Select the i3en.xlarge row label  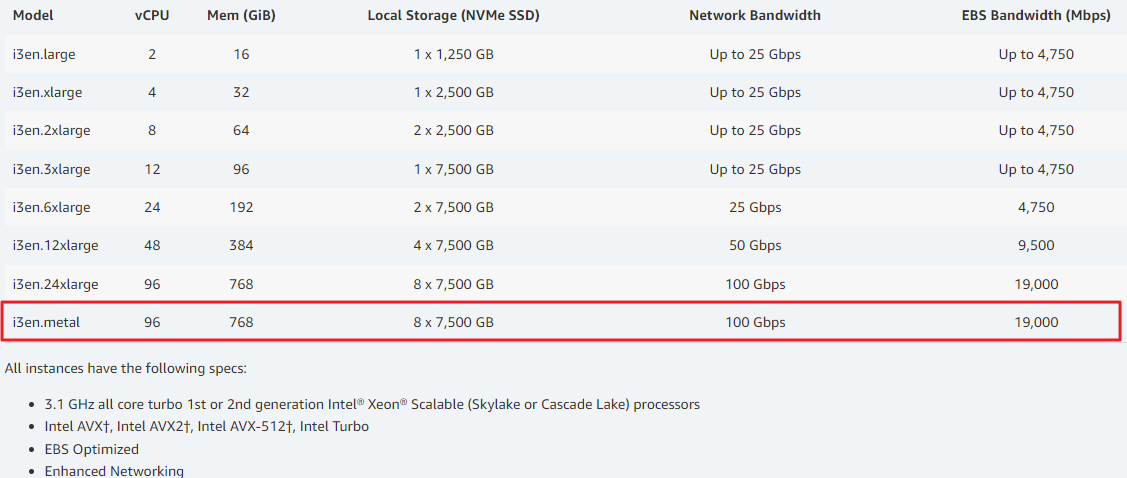click(x=47, y=93)
